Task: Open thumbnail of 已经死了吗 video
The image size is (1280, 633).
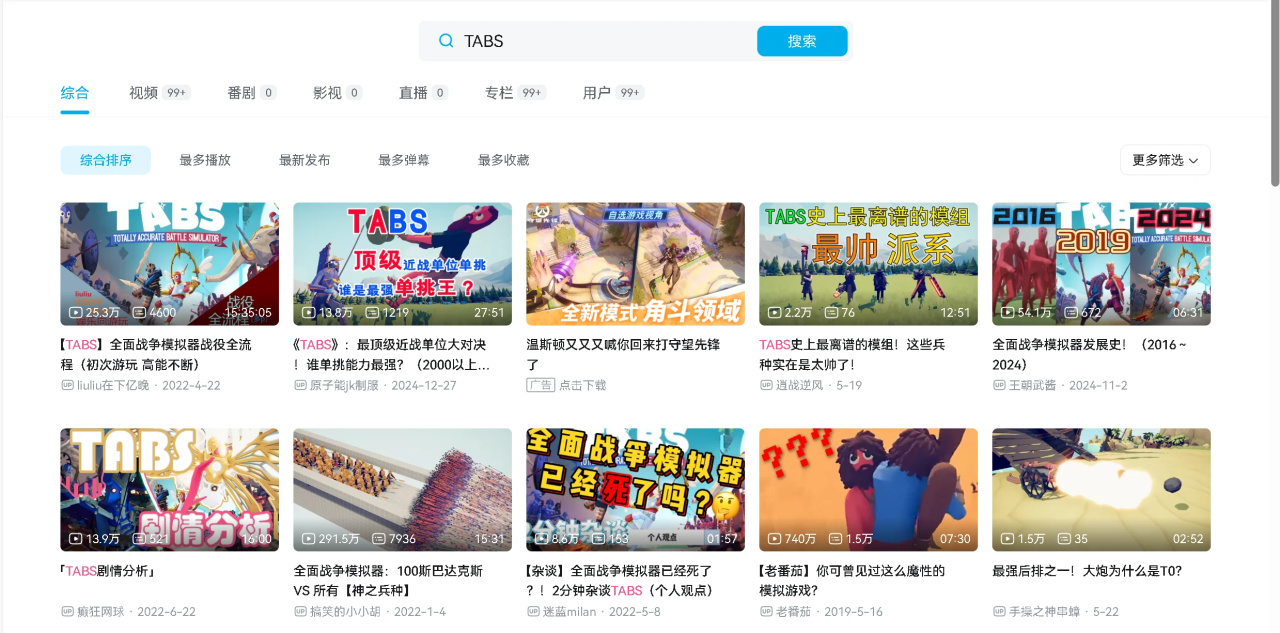Action: pos(636,490)
